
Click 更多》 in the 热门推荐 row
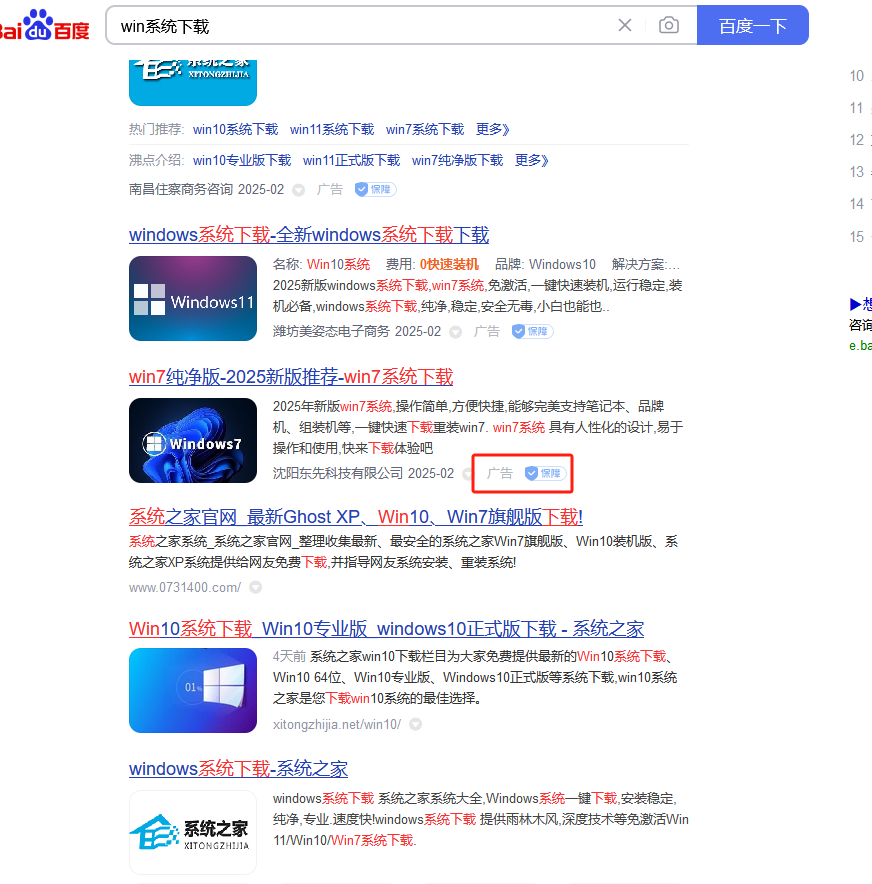493,130
